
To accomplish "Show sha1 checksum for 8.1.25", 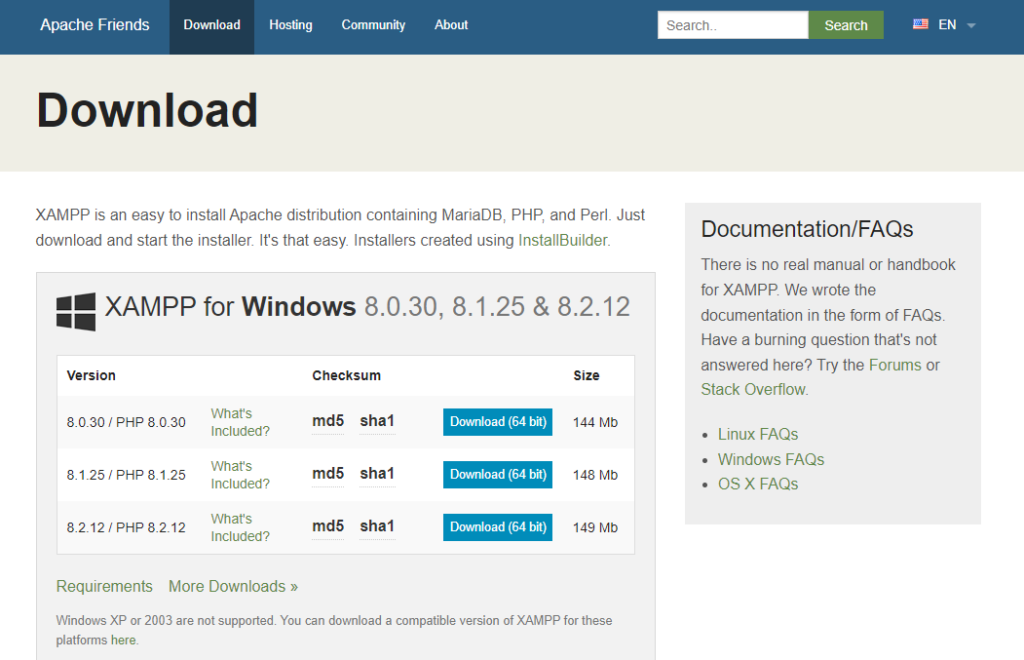I will pos(377,473).
